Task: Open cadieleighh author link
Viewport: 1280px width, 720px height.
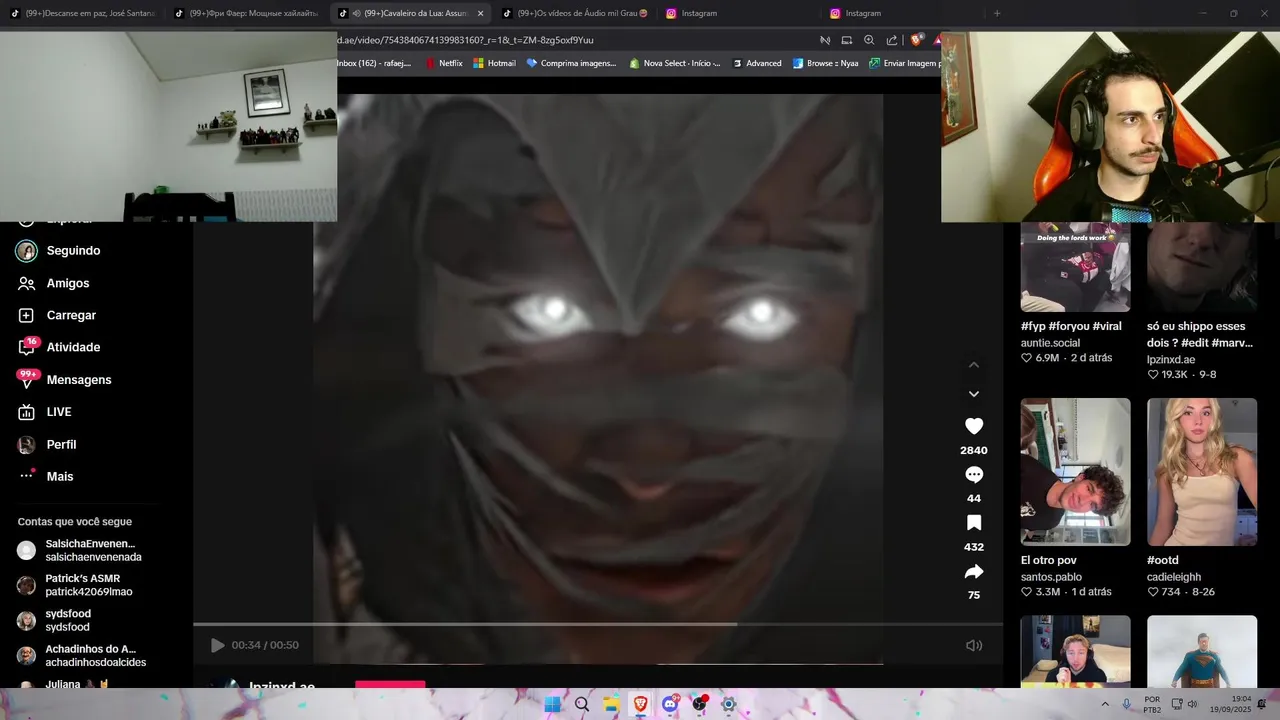Action: coord(1174,577)
